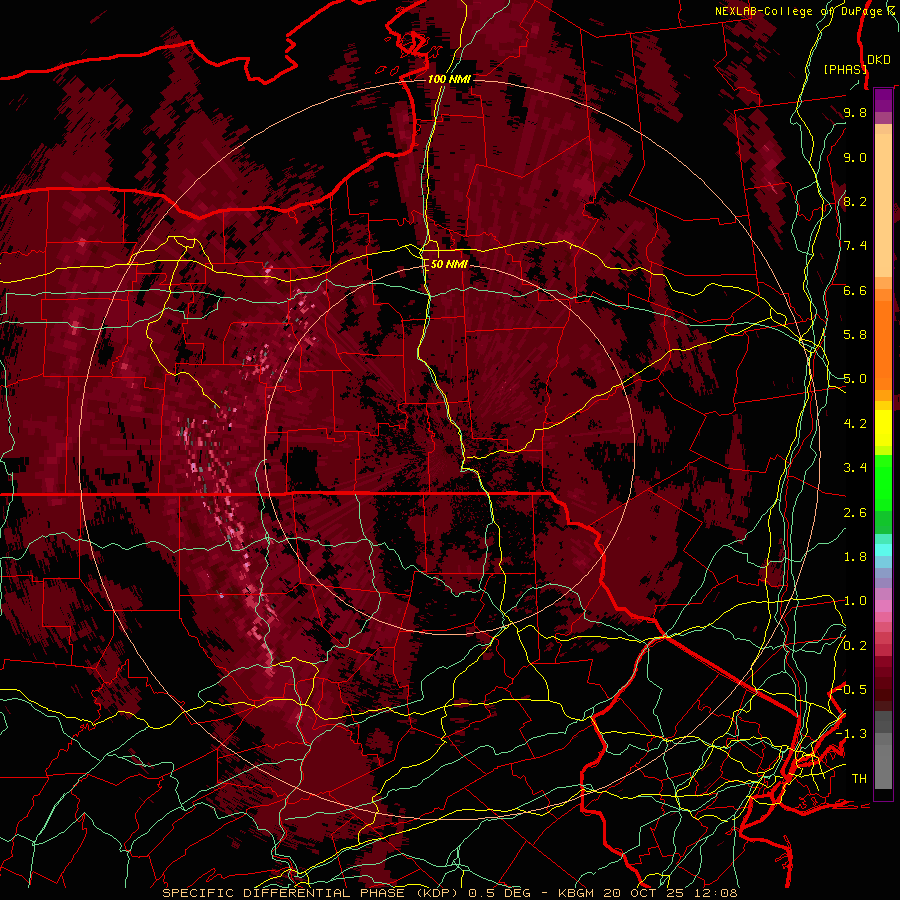This screenshot has width=900, height=900.
Task: Click the 1.8 value on the color scale
Action: tap(855, 557)
